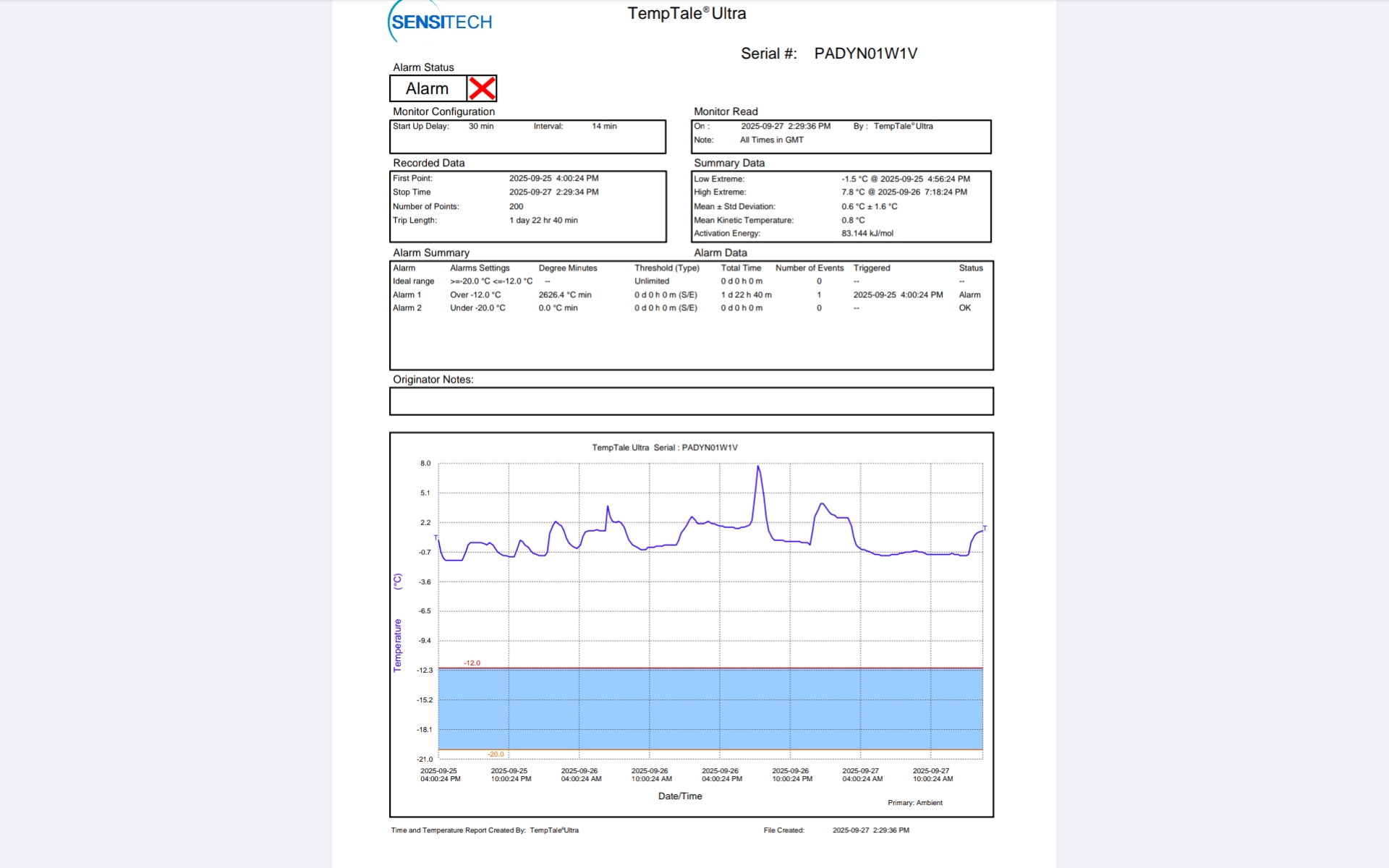This screenshot has height=868, width=1389.
Task: Click inside the Originator Notes box
Action: click(x=691, y=401)
